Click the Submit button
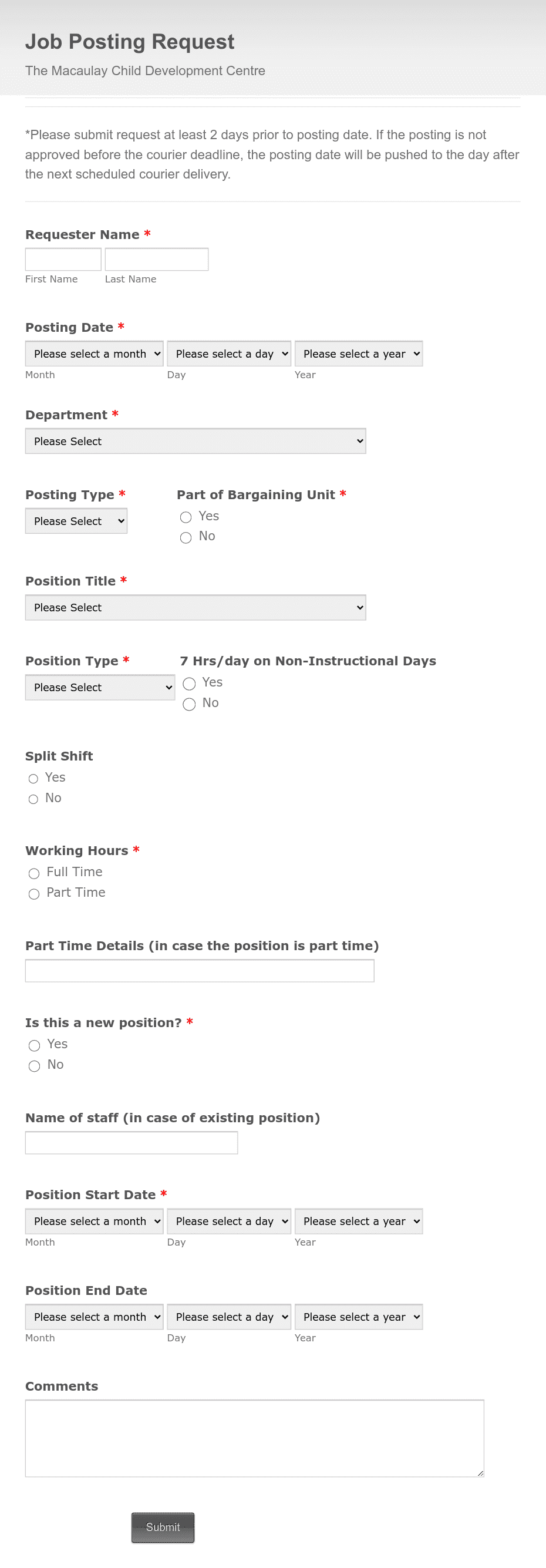 coord(162,1527)
